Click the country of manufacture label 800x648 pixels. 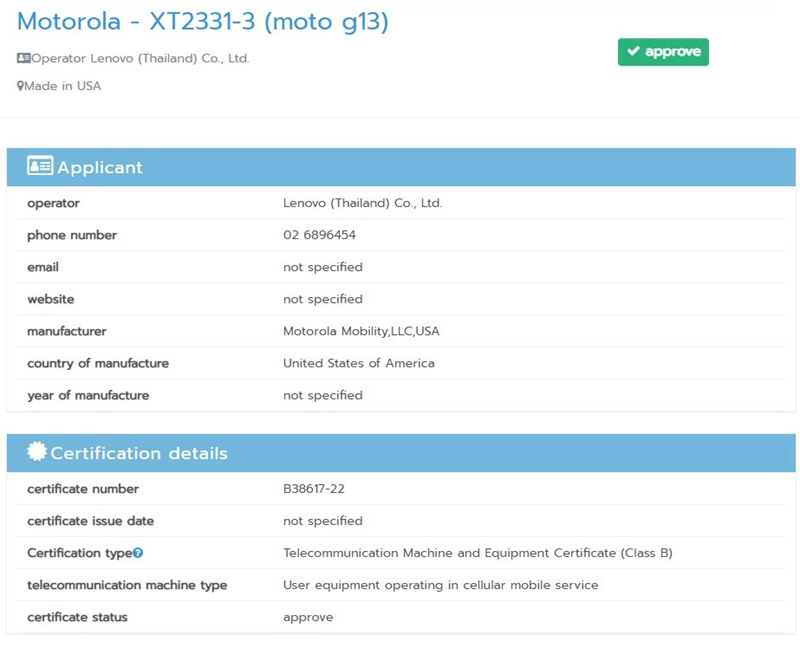98,363
